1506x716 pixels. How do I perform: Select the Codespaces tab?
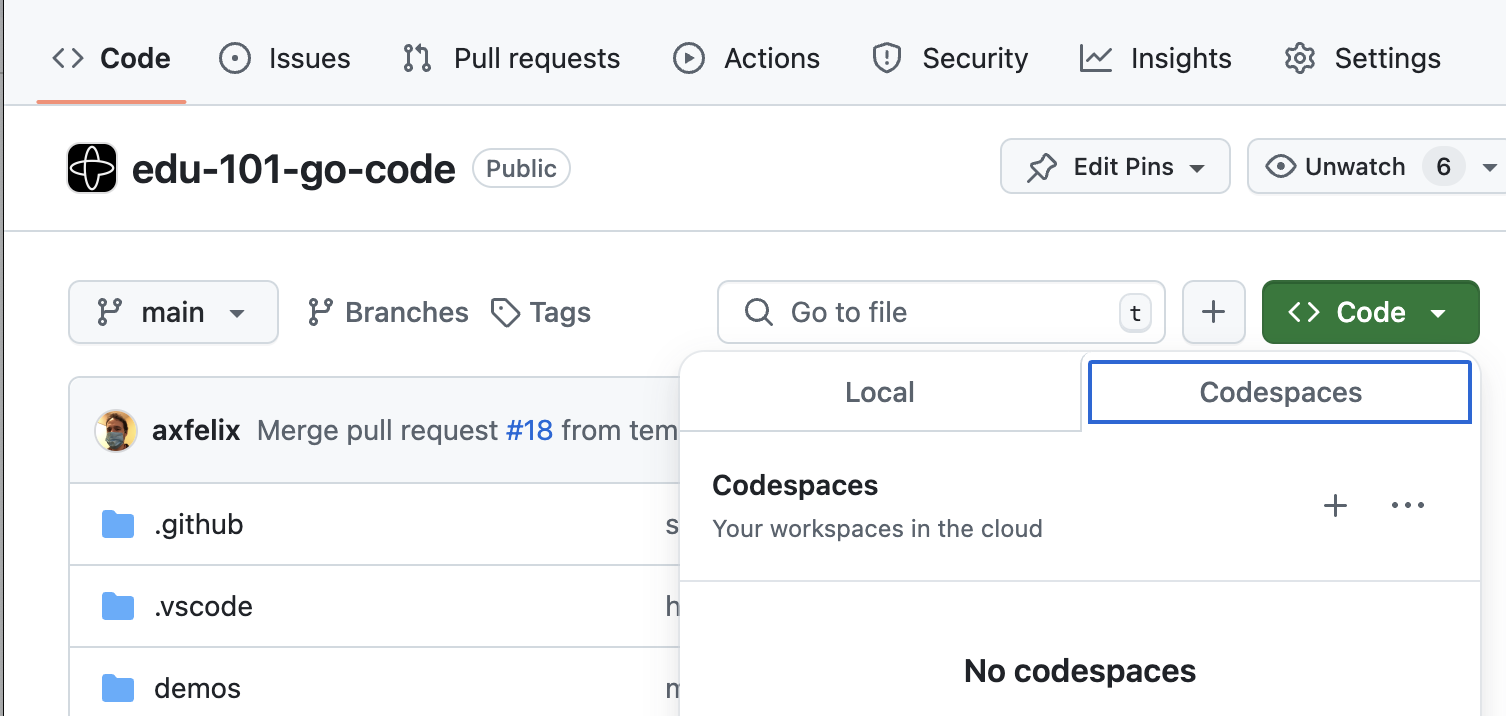(x=1280, y=392)
